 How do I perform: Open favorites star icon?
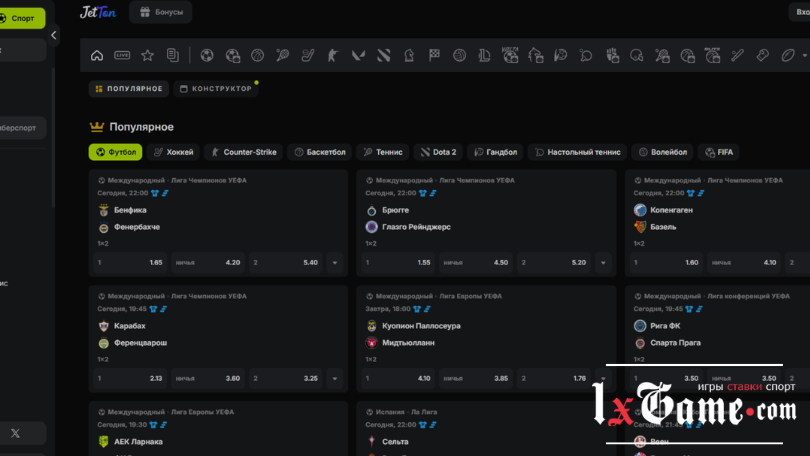pos(147,55)
